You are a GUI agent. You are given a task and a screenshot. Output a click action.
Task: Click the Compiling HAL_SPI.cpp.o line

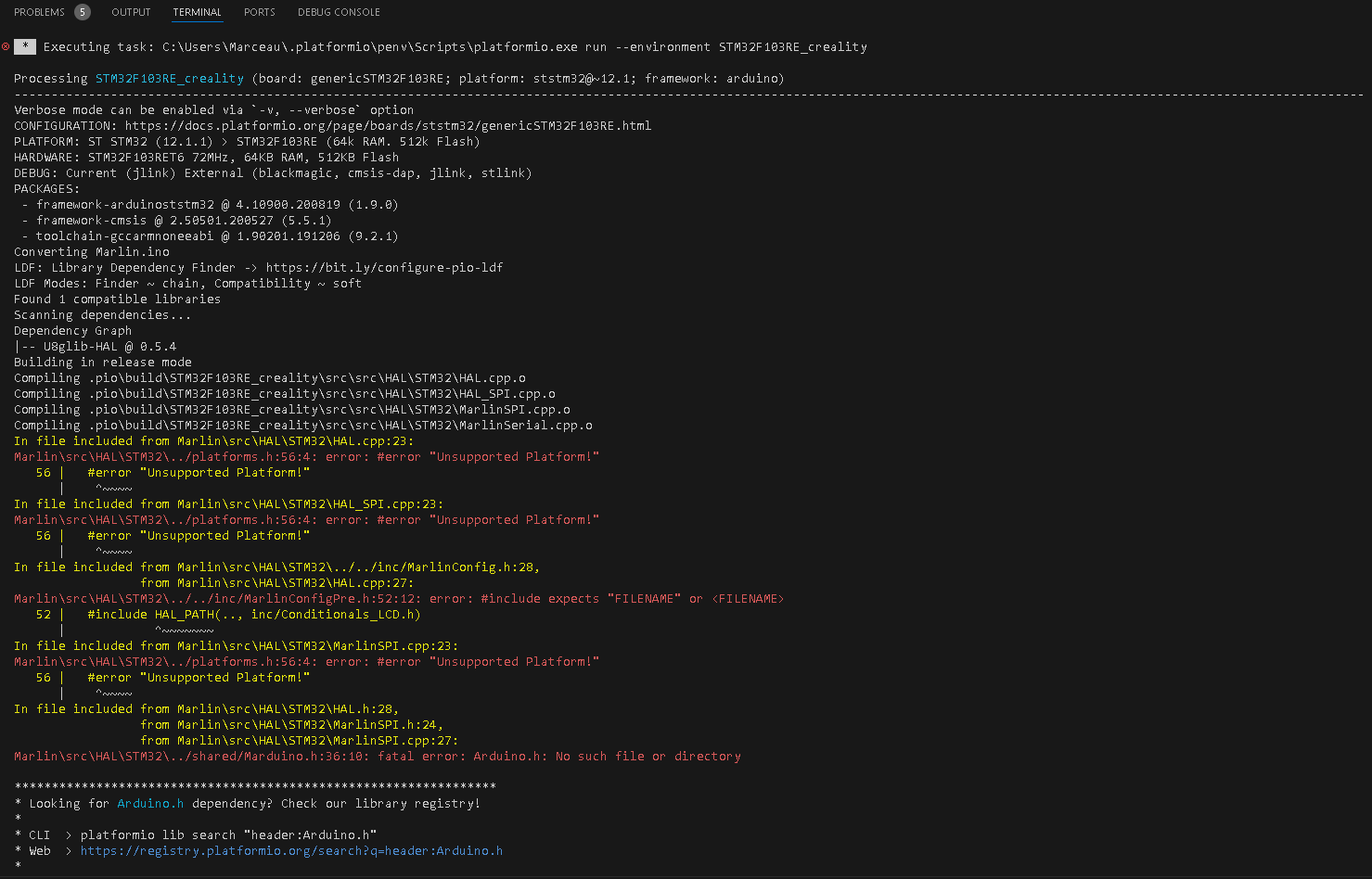click(x=285, y=393)
